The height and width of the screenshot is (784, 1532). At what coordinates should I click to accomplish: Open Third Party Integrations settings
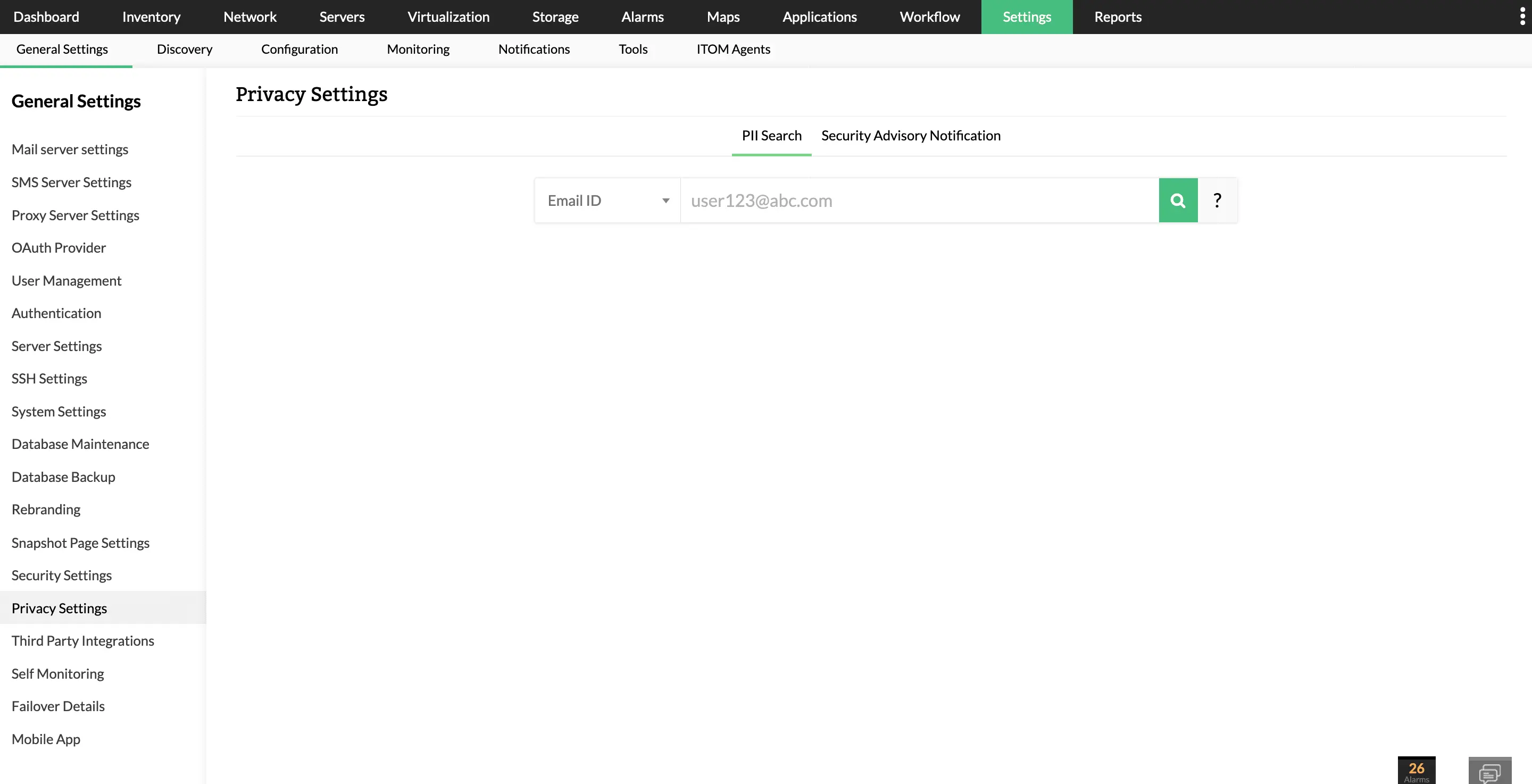pyautogui.click(x=82, y=640)
